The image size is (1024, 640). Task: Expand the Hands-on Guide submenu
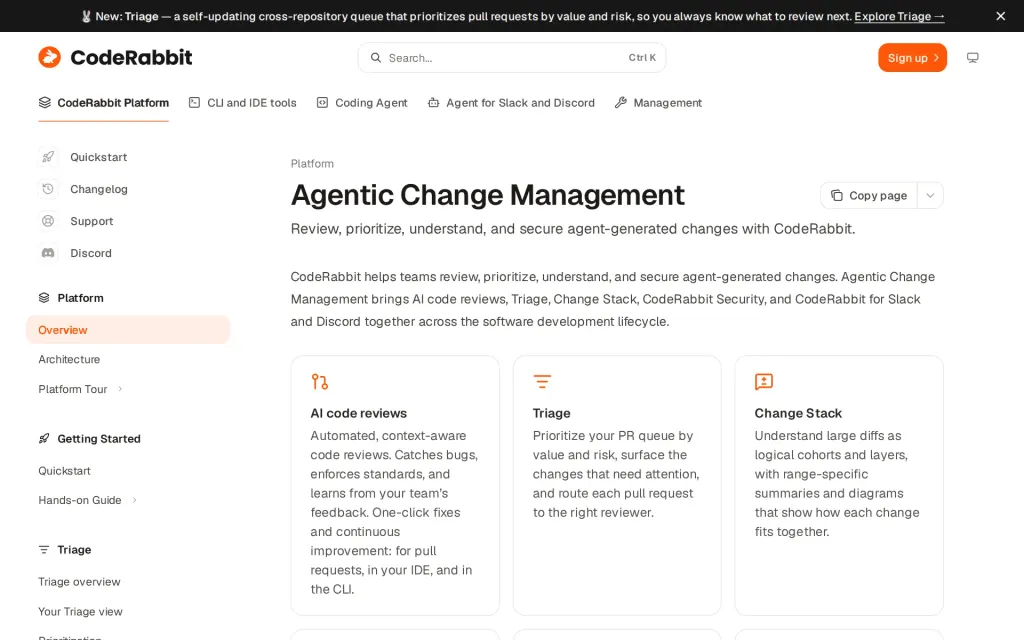(x=135, y=500)
